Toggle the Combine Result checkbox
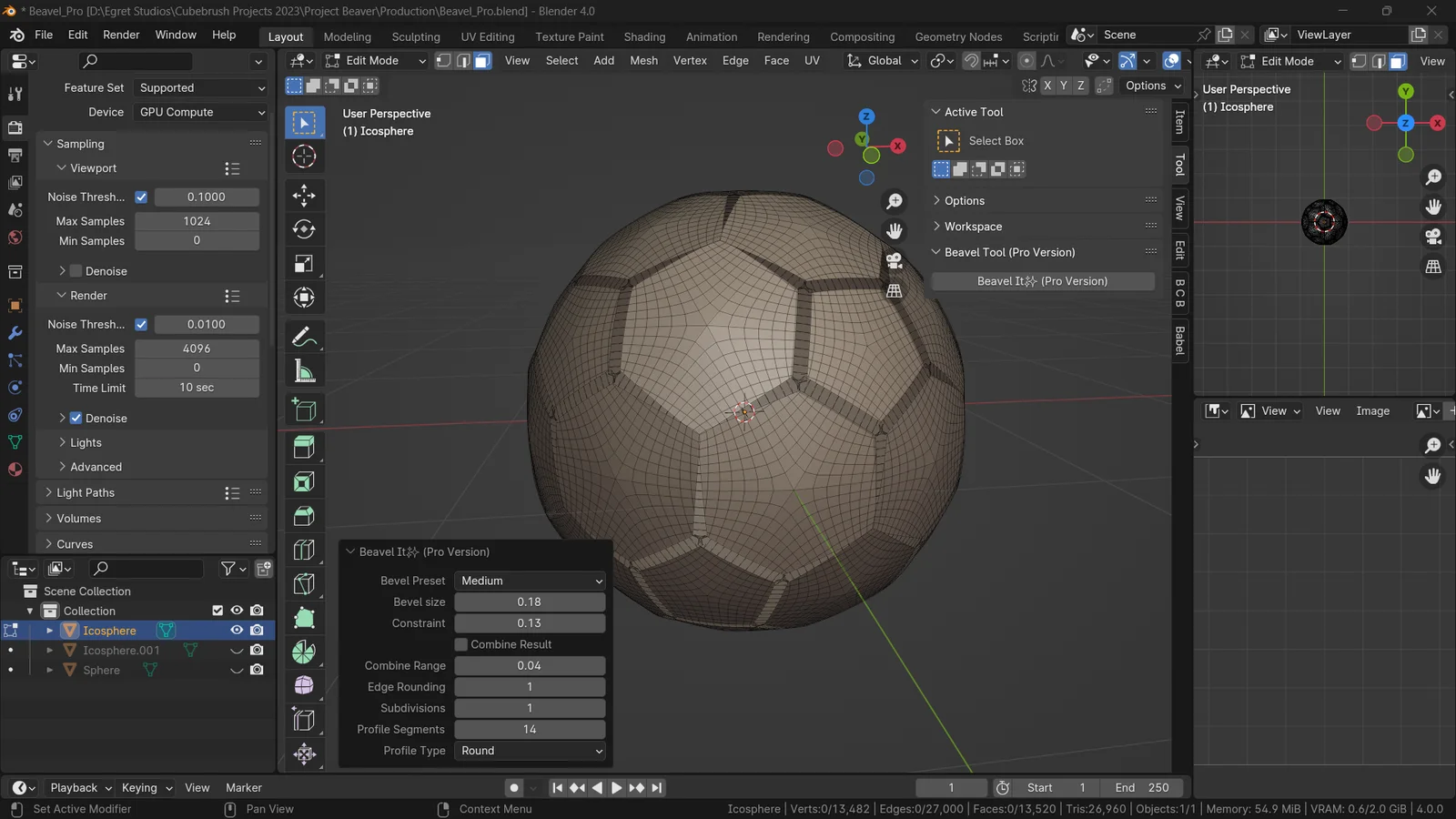Screen dimensions: 1456x819 pos(461,644)
